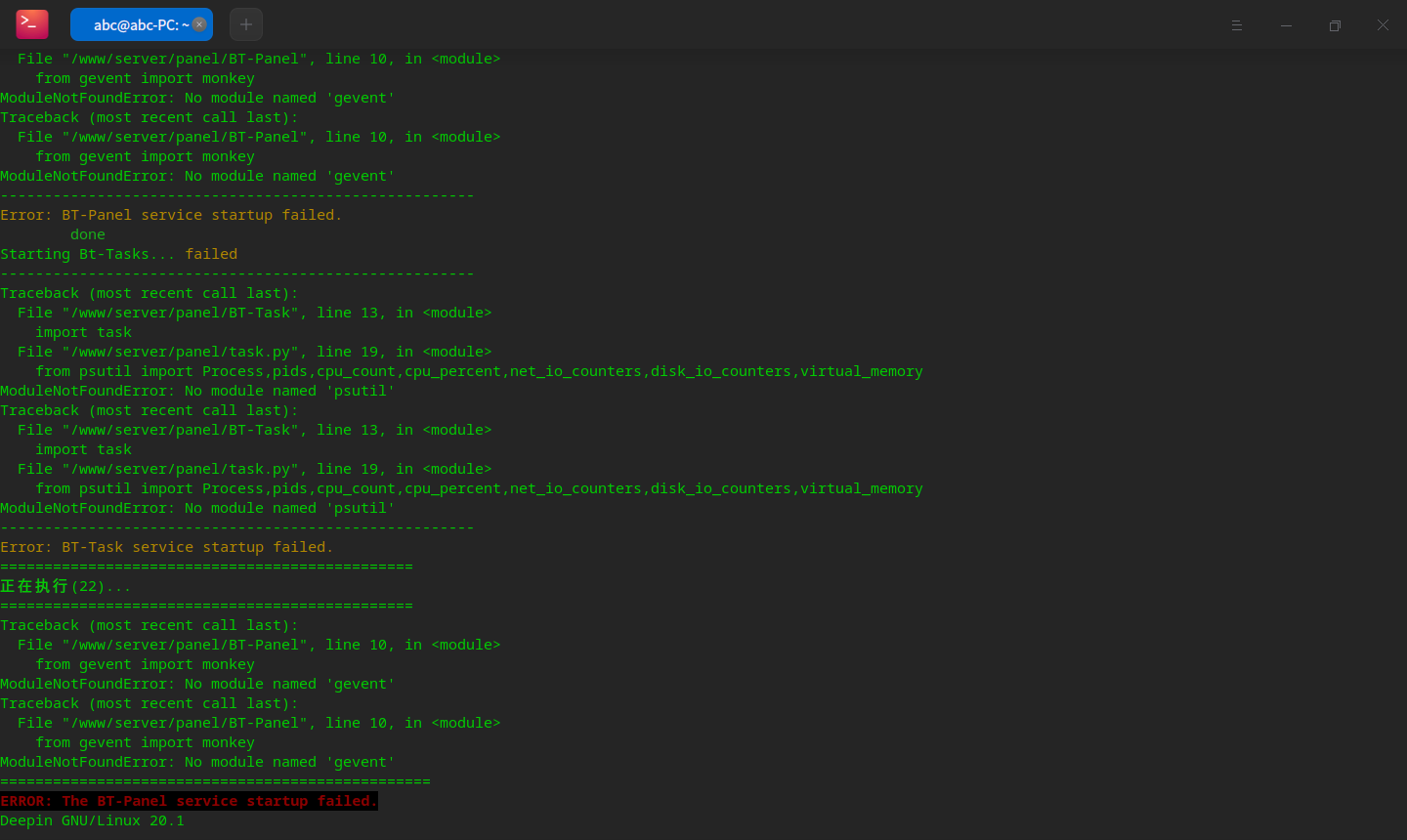1407x840 pixels.
Task: Close the terminal window
Action: click(x=1383, y=25)
